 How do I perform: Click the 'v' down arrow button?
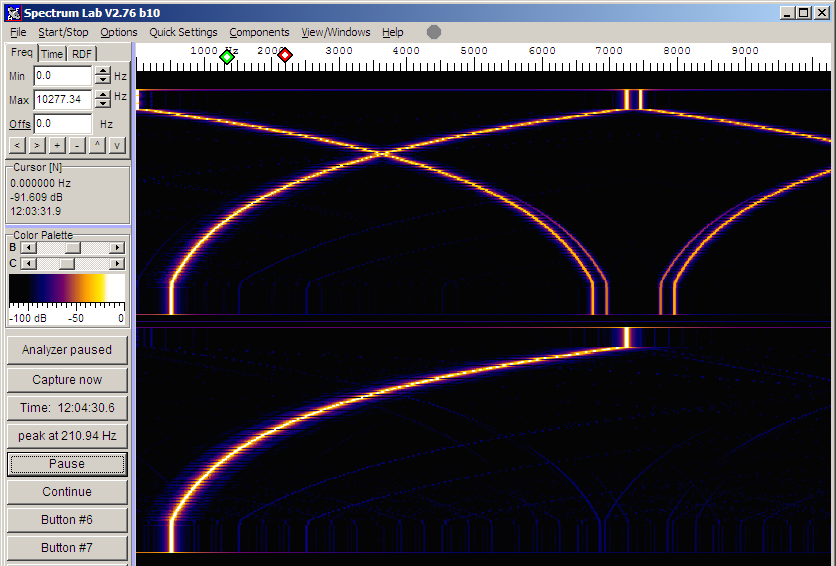click(x=117, y=146)
